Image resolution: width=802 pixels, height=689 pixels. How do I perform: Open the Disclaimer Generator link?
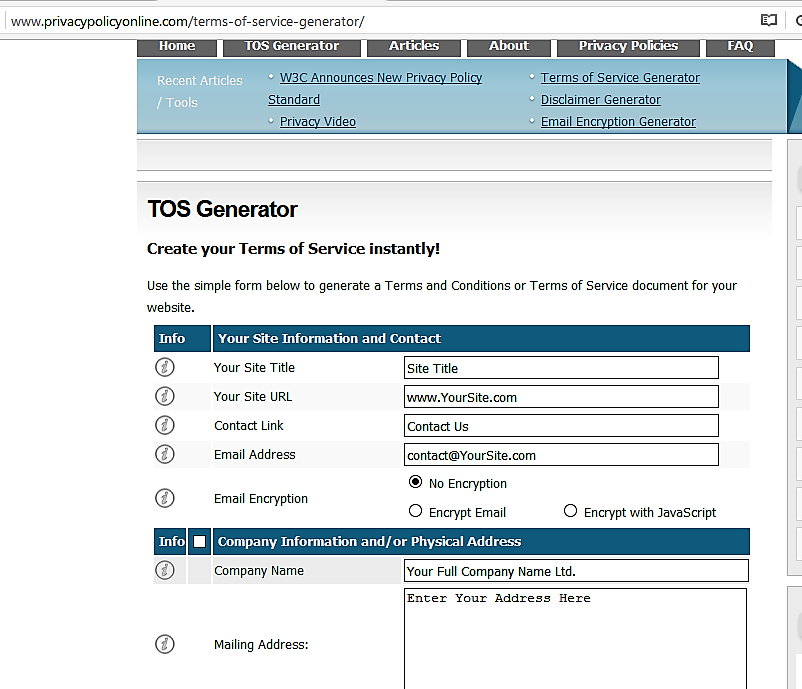[x=600, y=99]
